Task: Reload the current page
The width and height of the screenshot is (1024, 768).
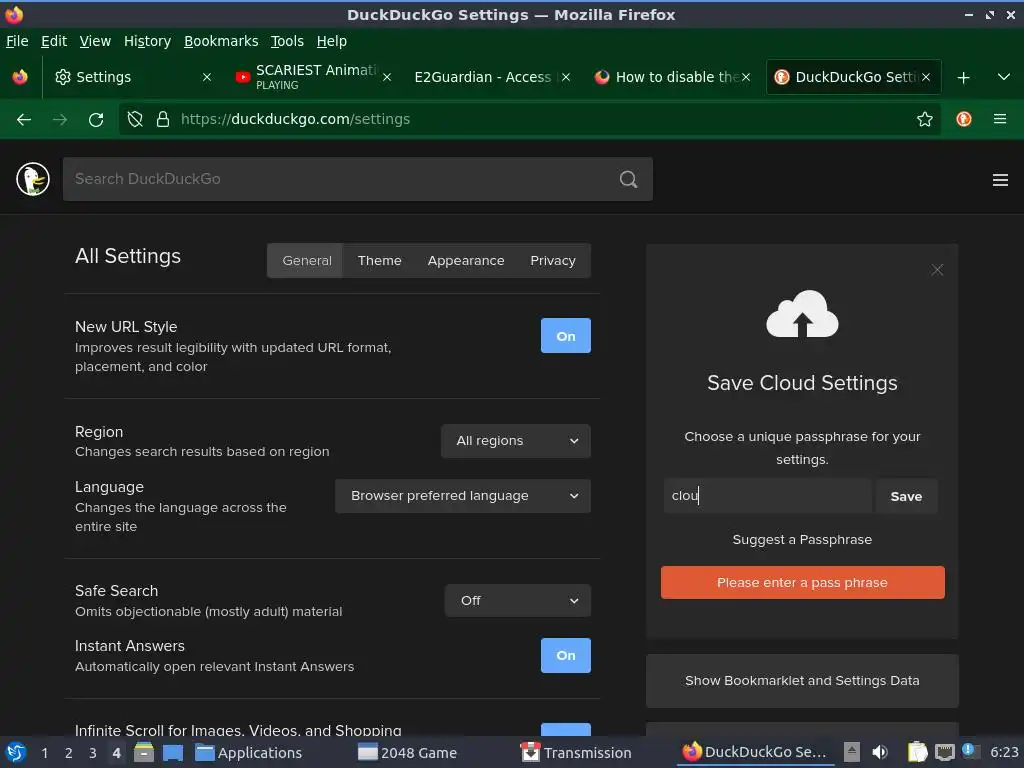Action: [x=96, y=120]
